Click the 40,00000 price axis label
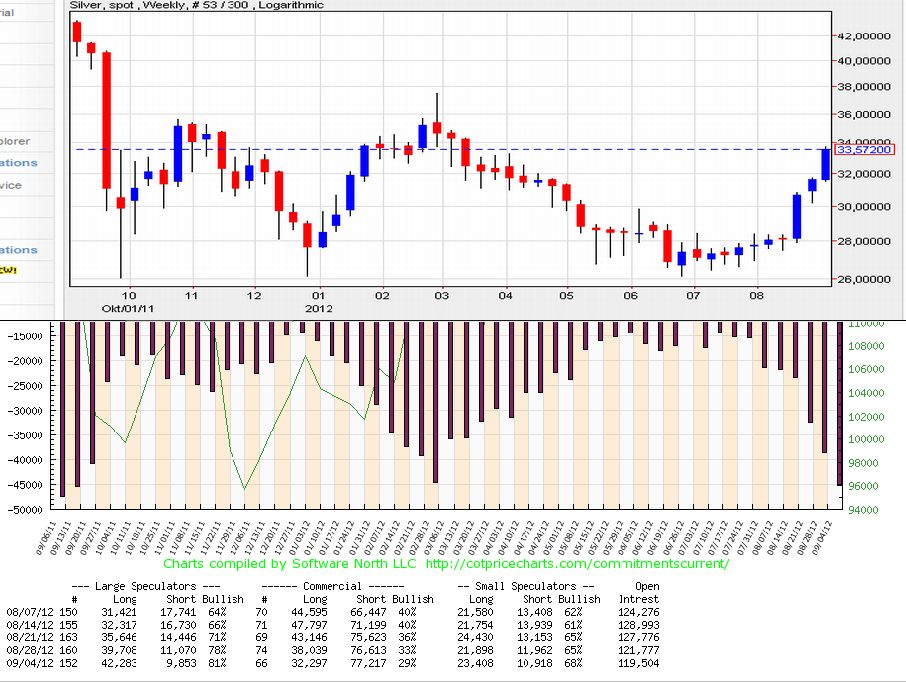906x682 pixels. pyautogui.click(x=864, y=61)
